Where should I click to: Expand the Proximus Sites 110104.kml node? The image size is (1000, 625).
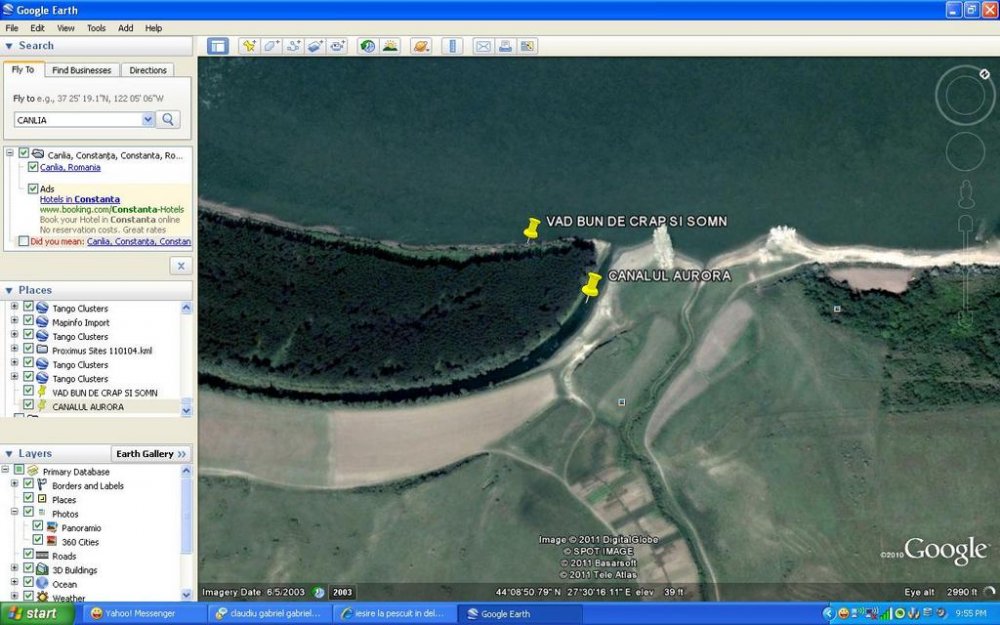click(x=14, y=349)
